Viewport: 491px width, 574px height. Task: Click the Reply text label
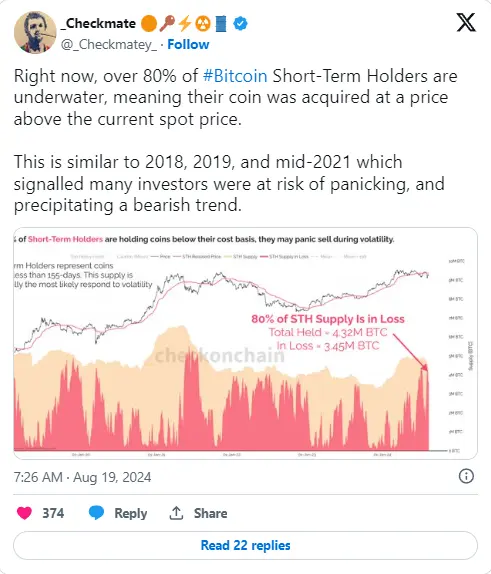[x=131, y=514]
